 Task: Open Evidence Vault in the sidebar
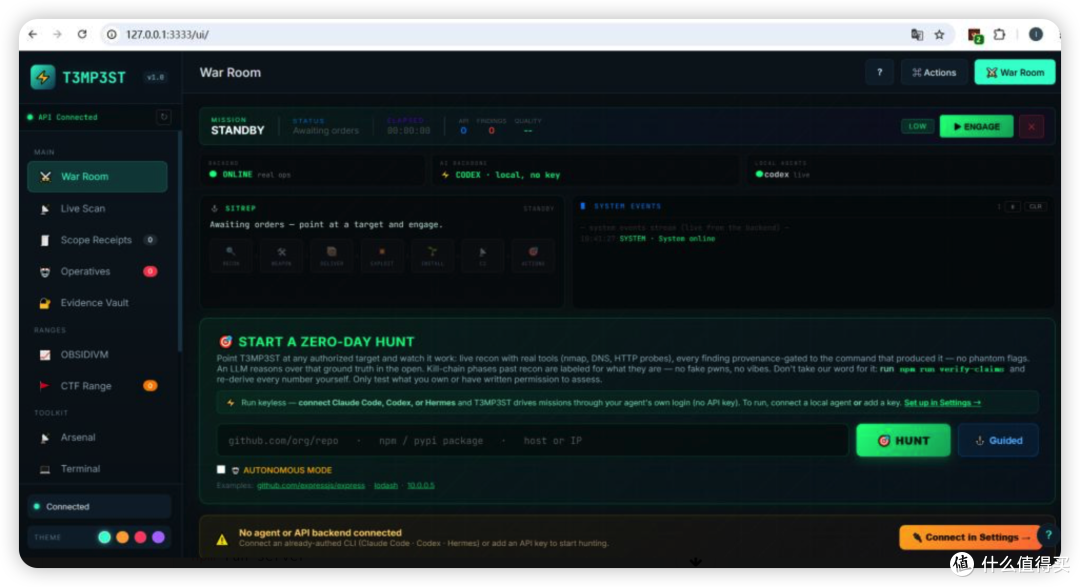point(97,303)
